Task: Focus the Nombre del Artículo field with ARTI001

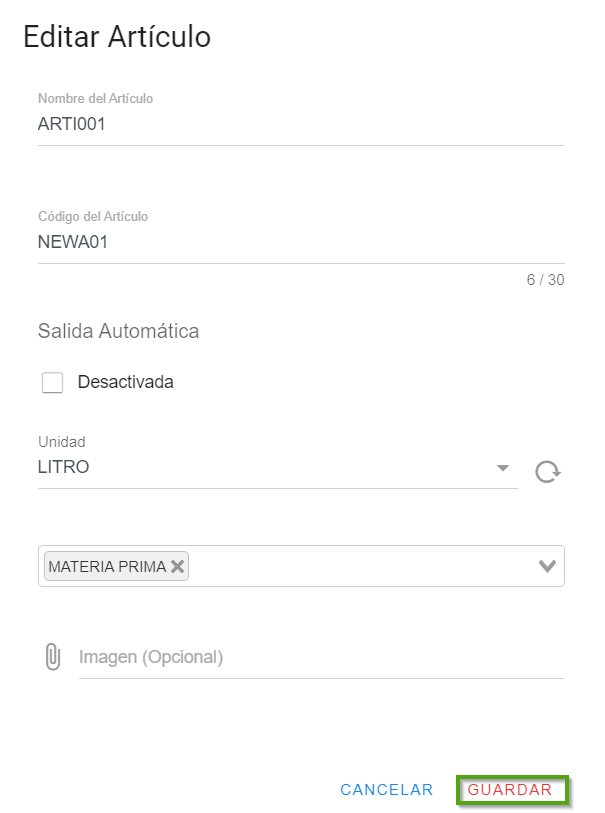Action: 300,125
